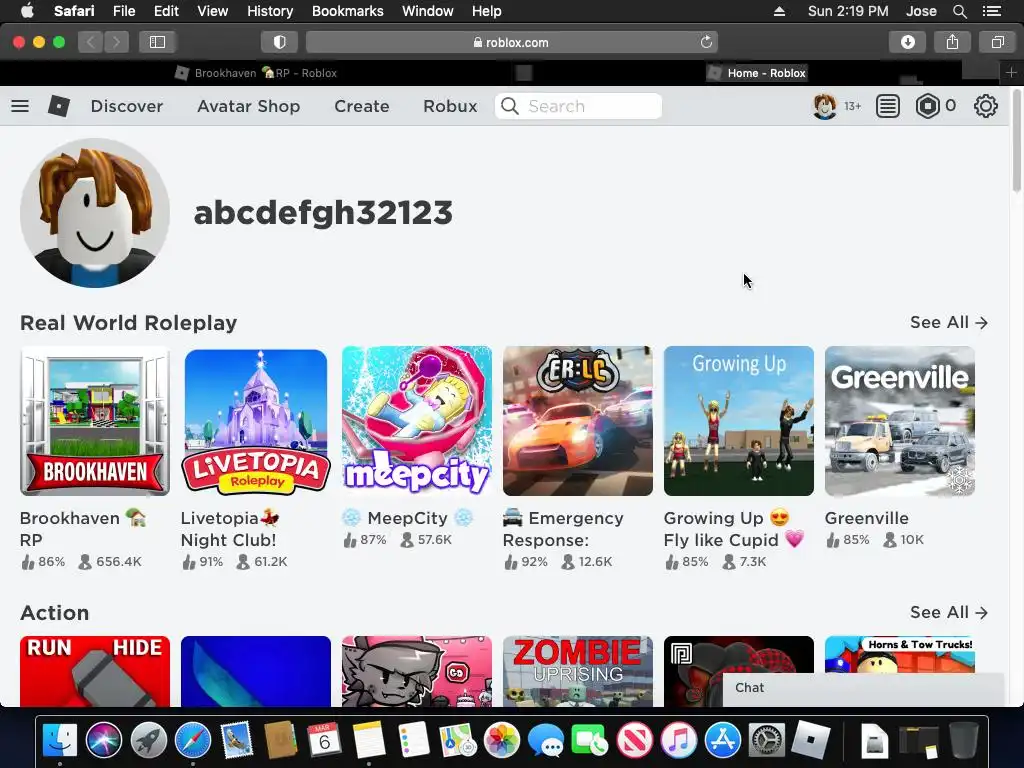Open Messages app in Dock
The height and width of the screenshot is (768, 1024).
(x=545, y=740)
